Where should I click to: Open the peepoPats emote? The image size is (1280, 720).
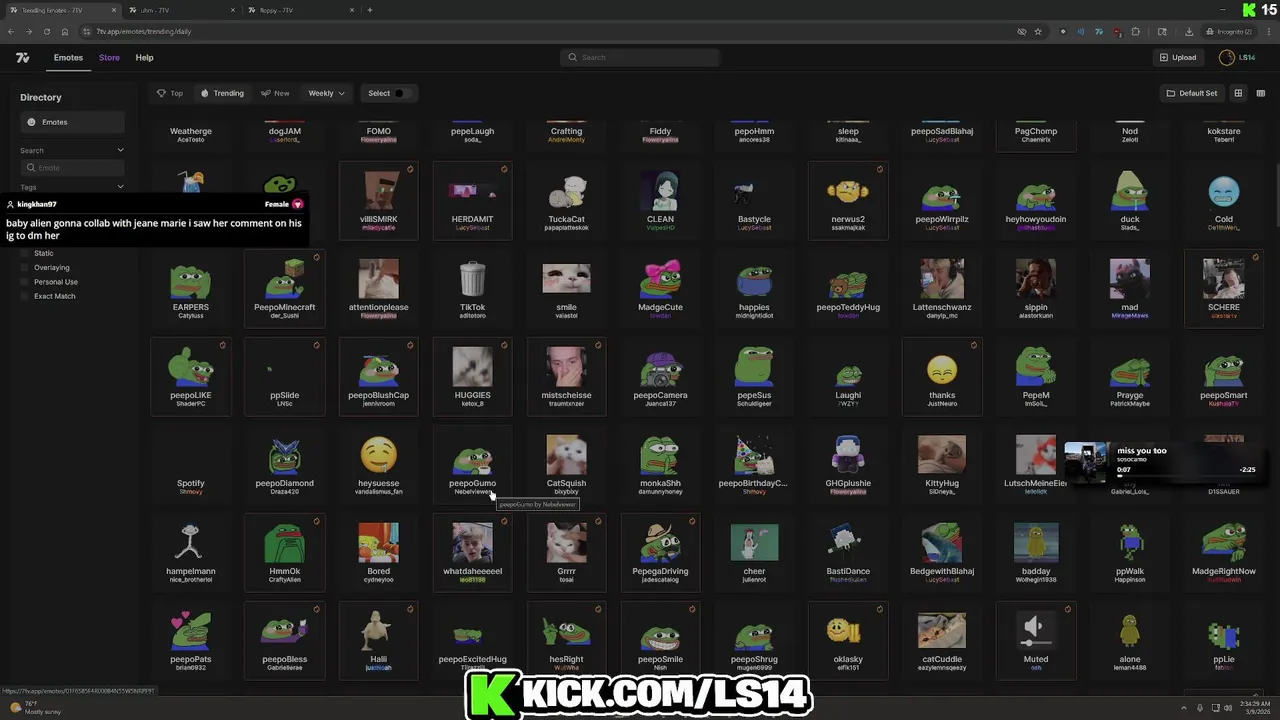click(190, 640)
